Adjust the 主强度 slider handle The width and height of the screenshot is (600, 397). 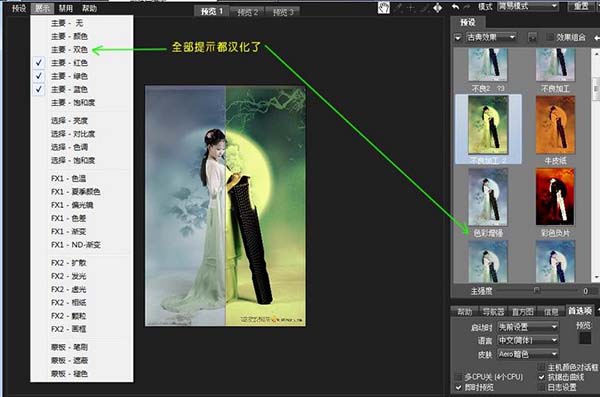[x=536, y=290]
